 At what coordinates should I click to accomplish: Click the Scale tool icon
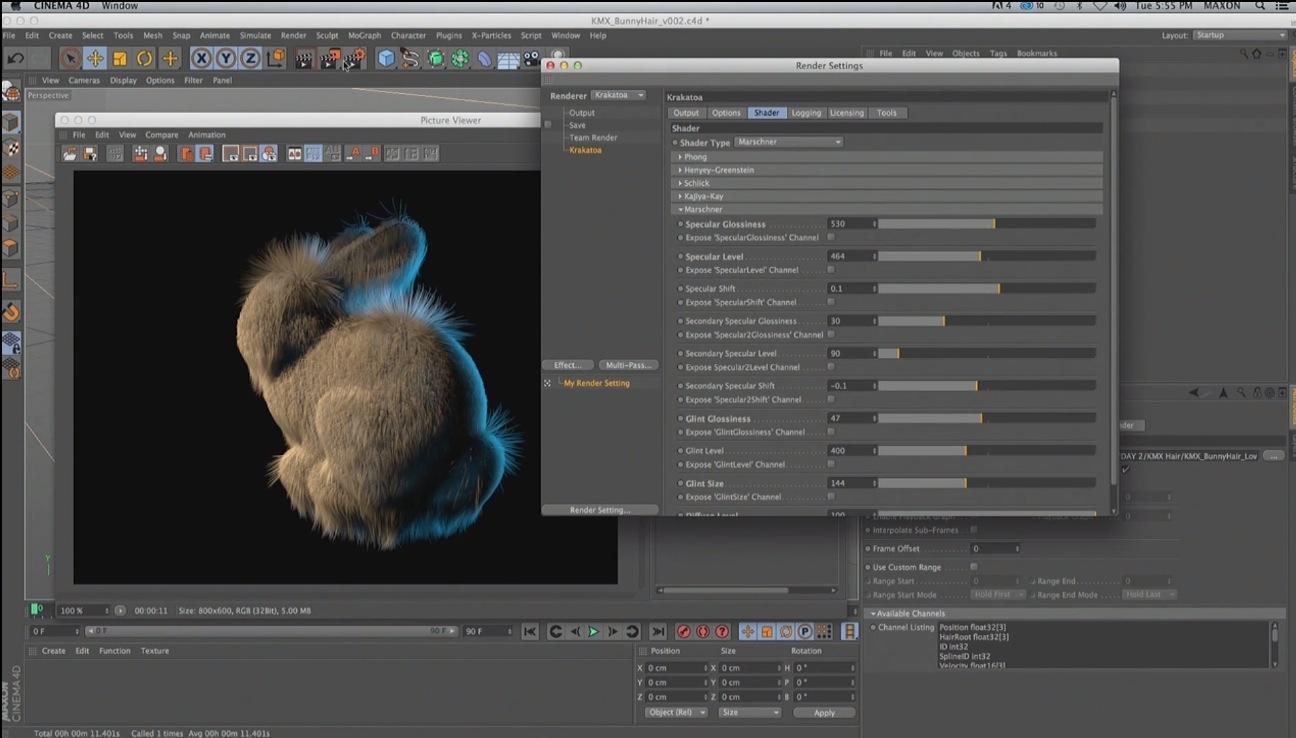pos(120,59)
